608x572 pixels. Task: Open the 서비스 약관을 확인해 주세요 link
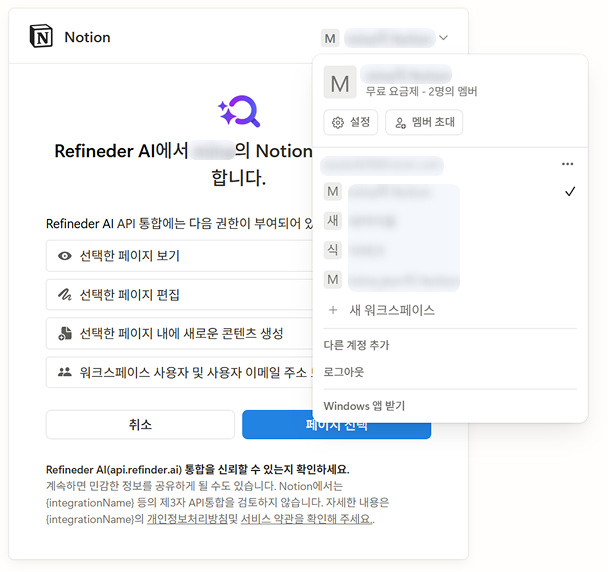pos(306,519)
